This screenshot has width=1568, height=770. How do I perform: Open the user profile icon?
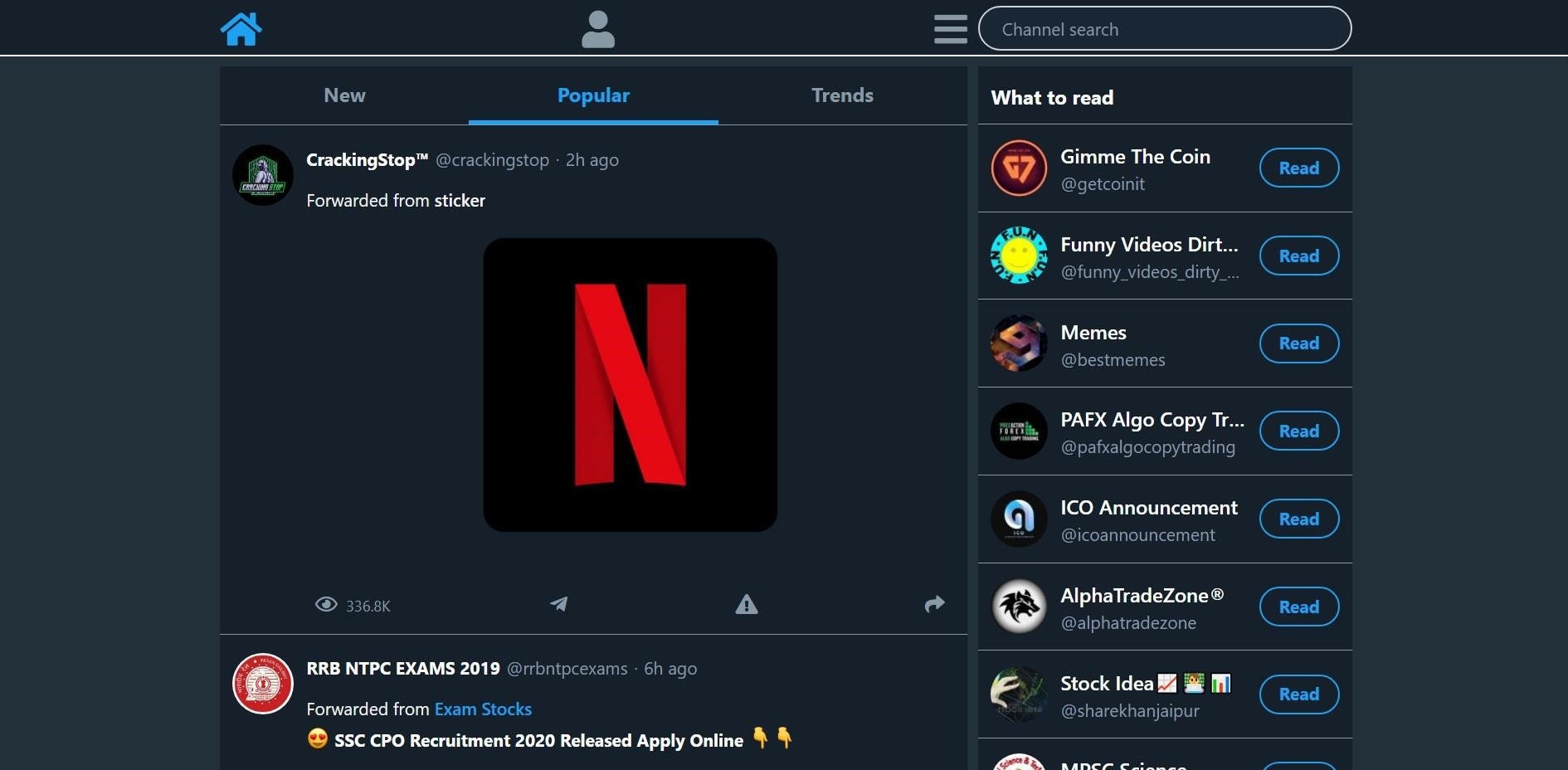[597, 29]
